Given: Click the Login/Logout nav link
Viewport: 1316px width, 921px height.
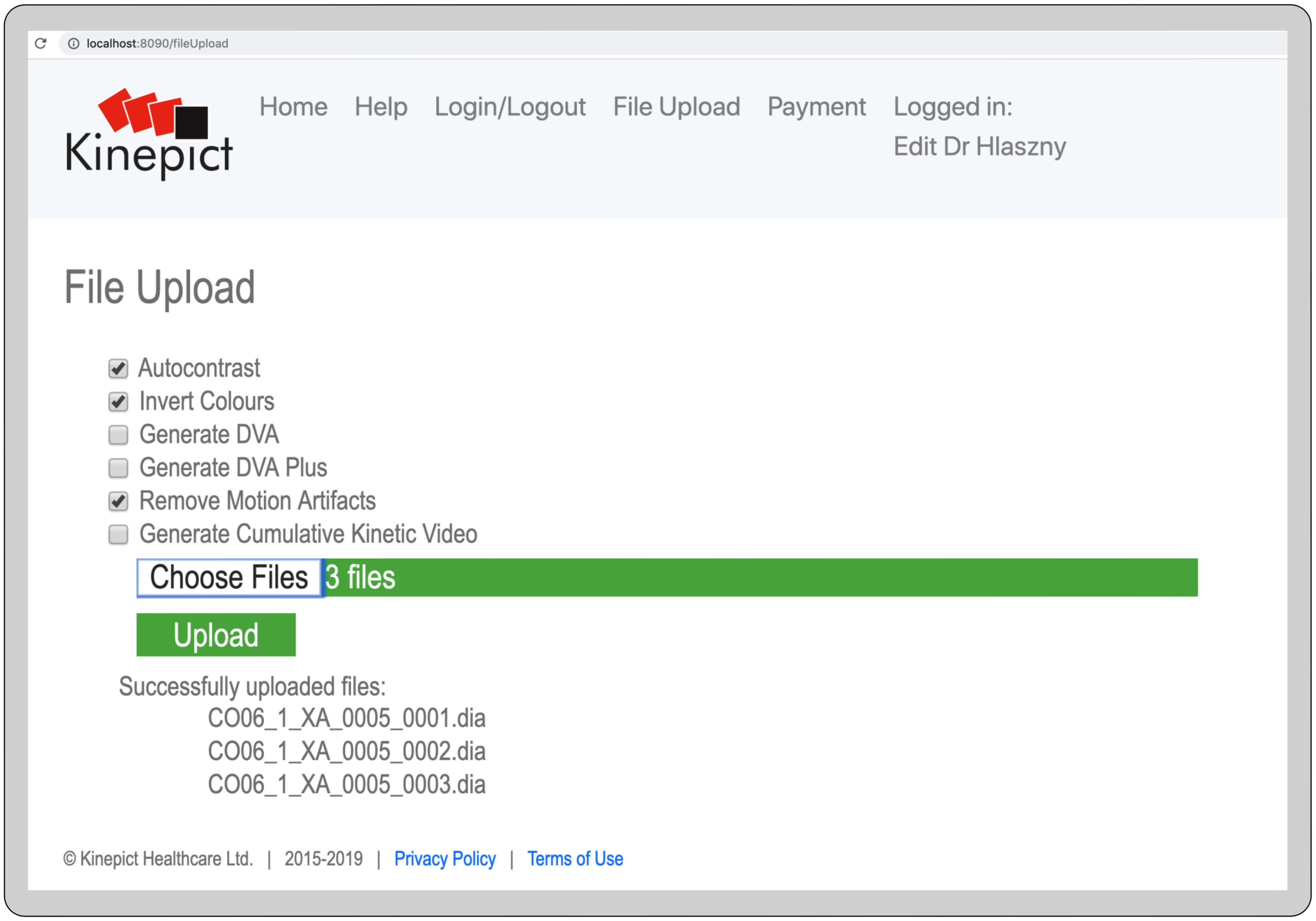Looking at the screenshot, I should (x=509, y=107).
